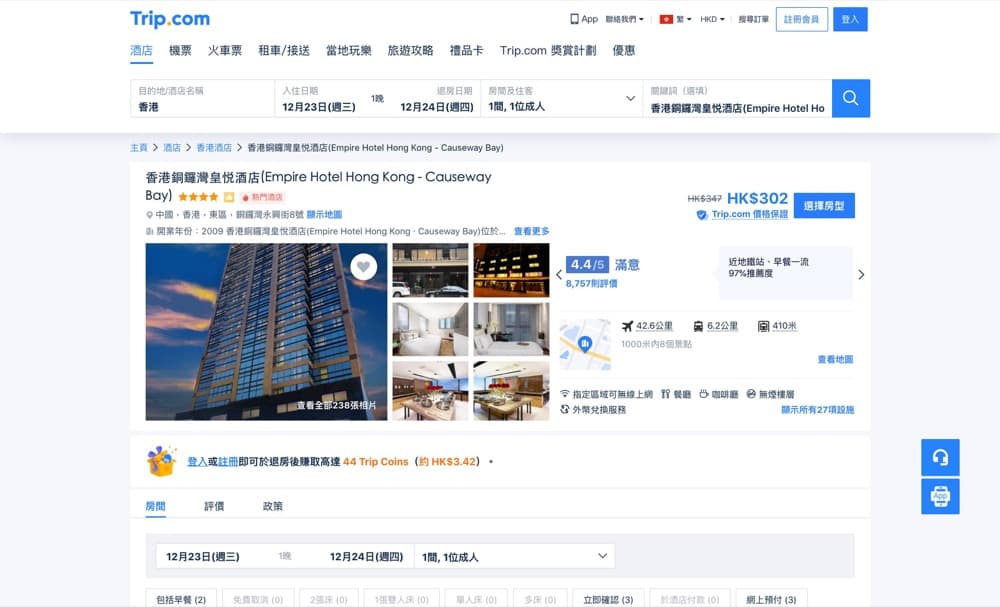This screenshot has height=607, width=1000.
Task: Toggle the 1張雙人床 (0) filter
Action: pos(401,599)
